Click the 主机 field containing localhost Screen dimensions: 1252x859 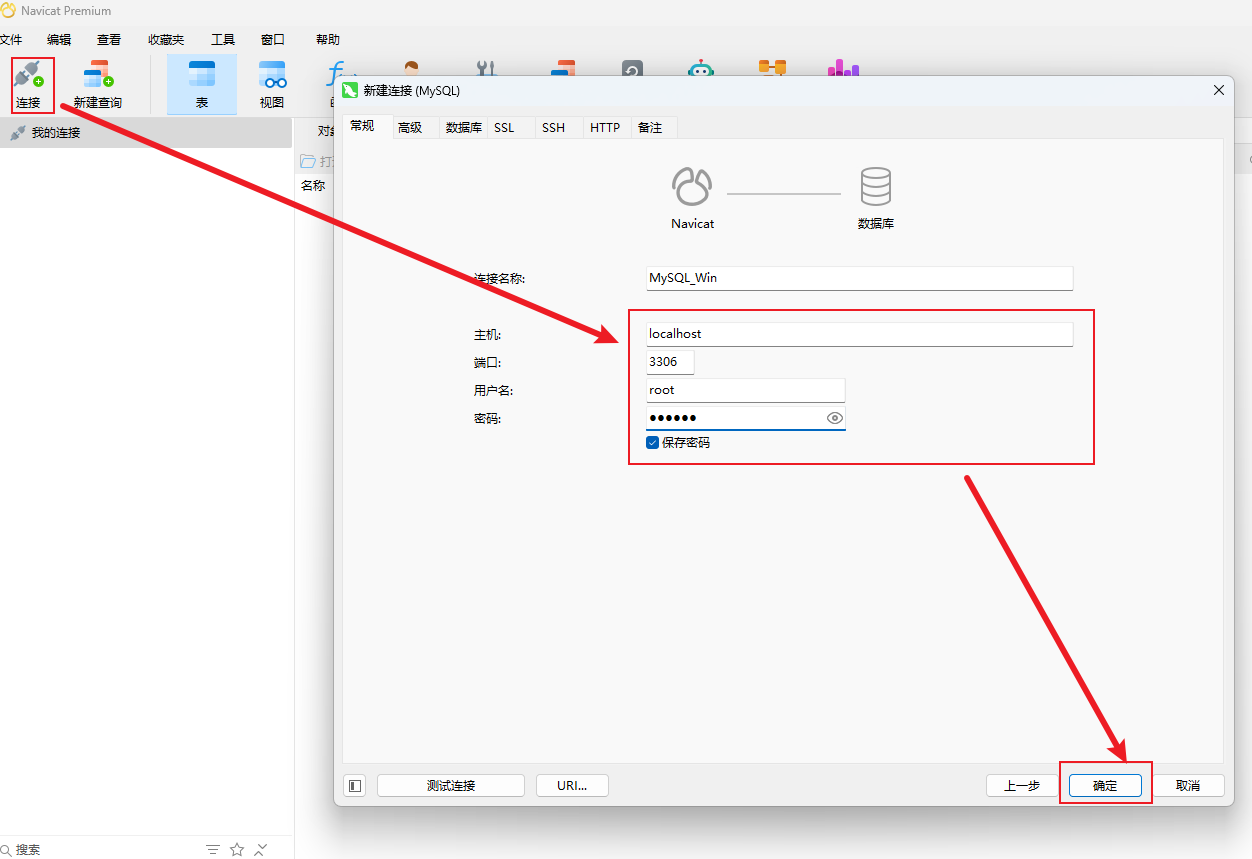(859, 334)
